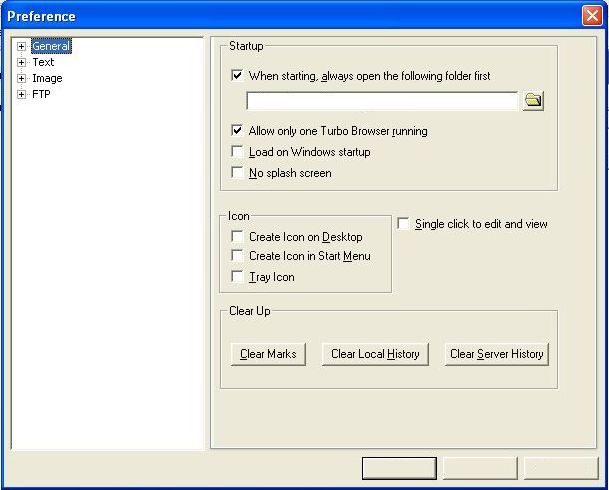Open the Image preferences category

(47, 78)
